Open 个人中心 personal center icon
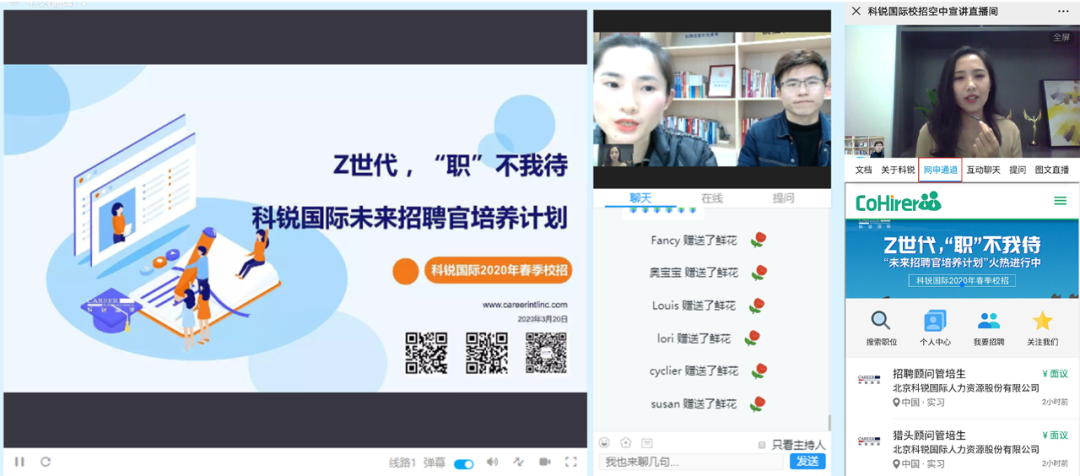 (x=934, y=321)
